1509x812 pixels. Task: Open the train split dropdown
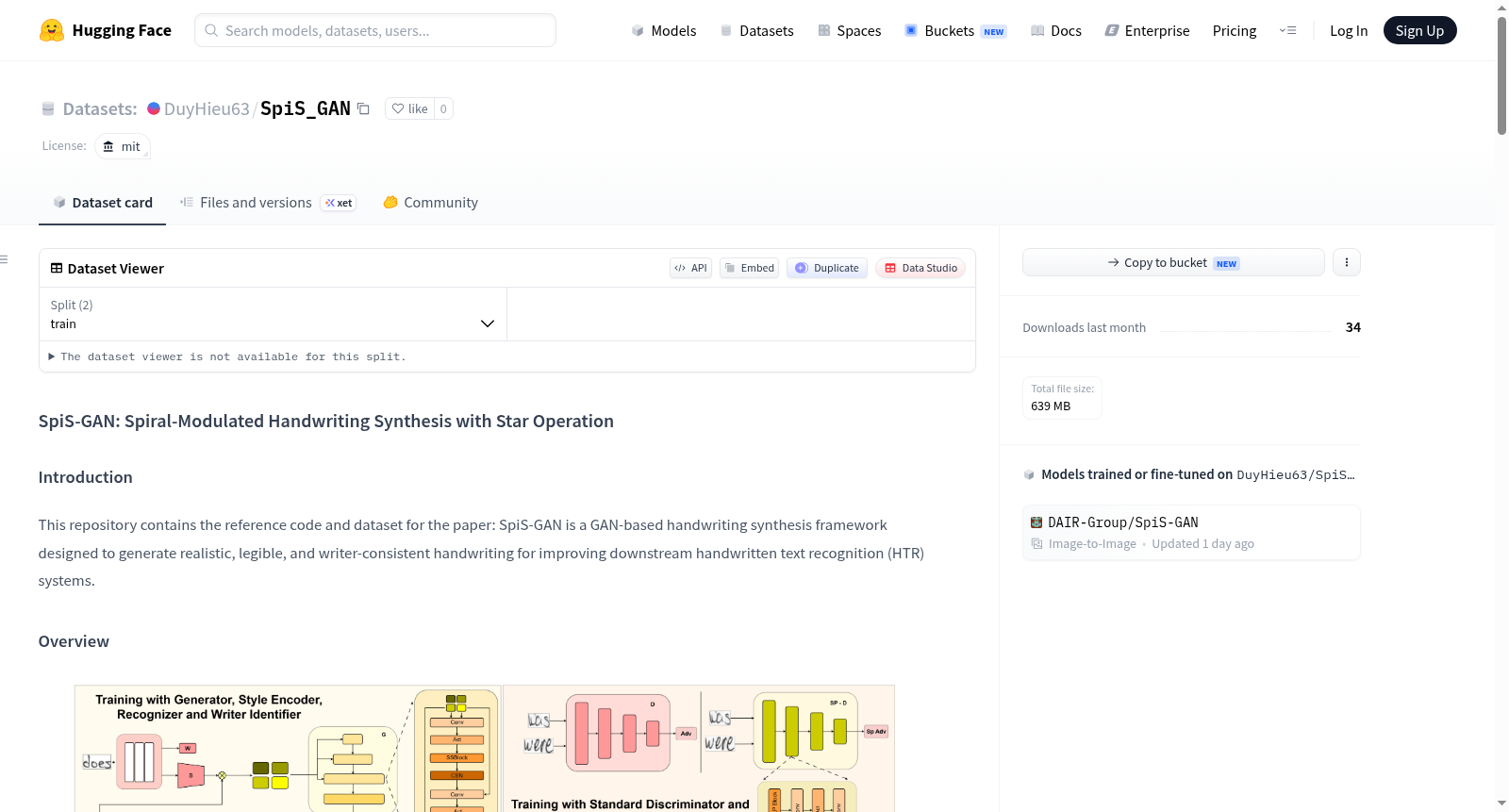coord(273,314)
